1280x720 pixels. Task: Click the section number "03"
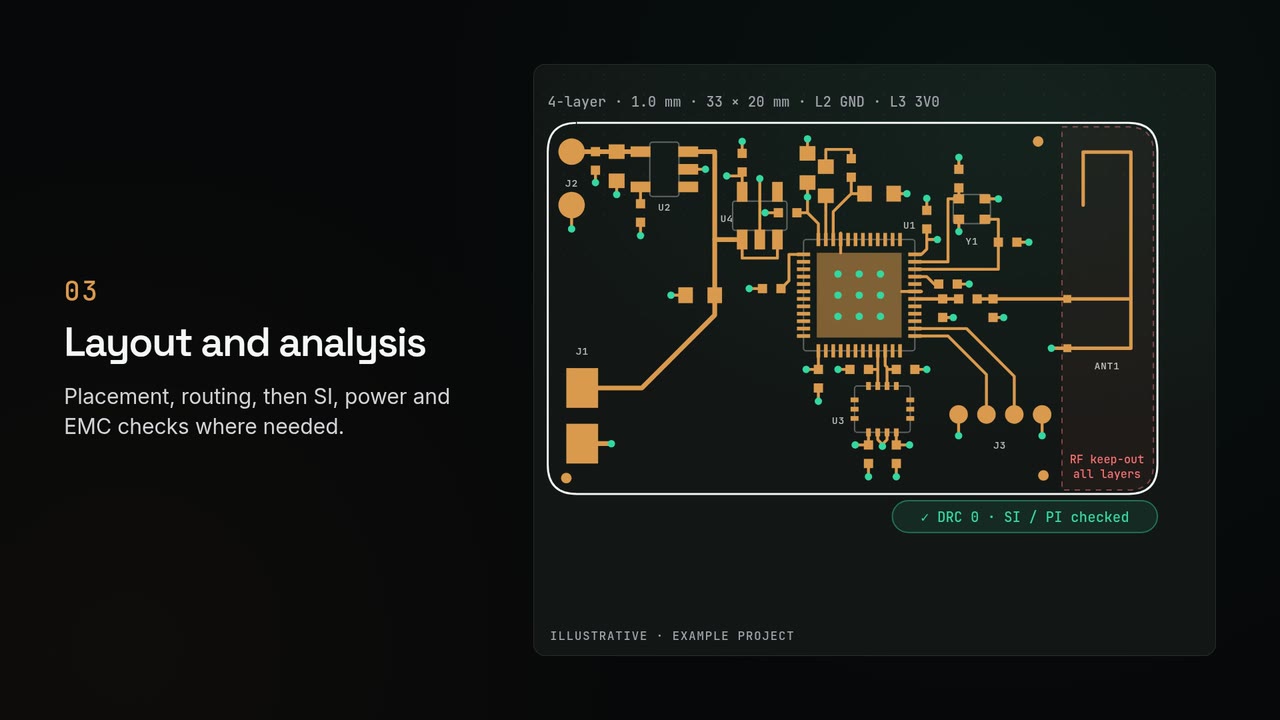(x=81, y=291)
